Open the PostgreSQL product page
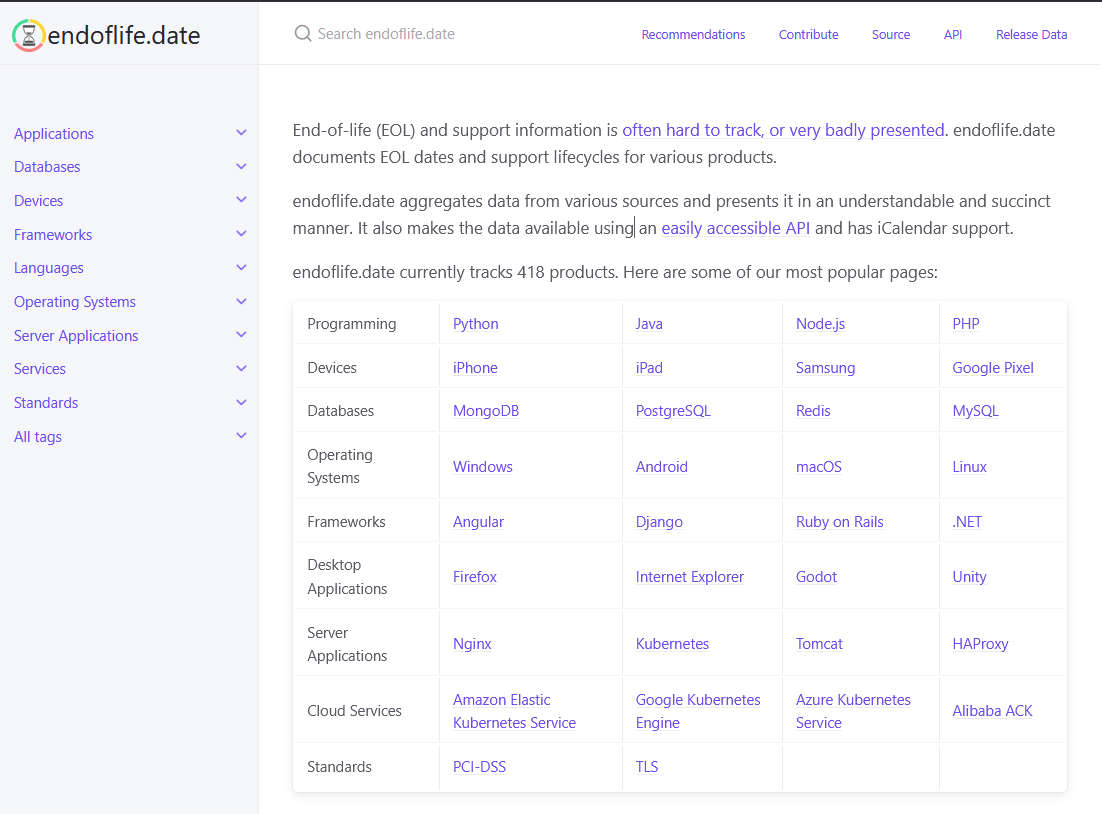 (673, 411)
